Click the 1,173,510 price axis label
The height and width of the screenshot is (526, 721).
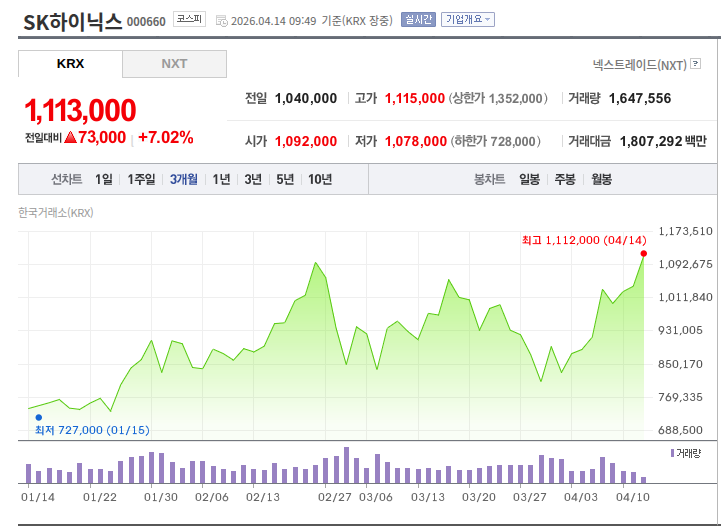[685, 231]
